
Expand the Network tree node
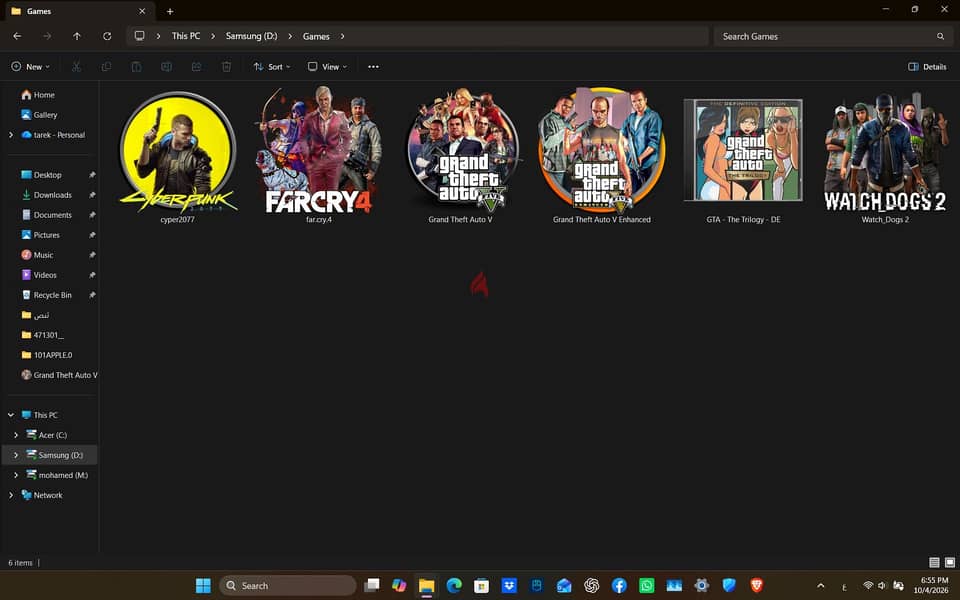click(10, 495)
